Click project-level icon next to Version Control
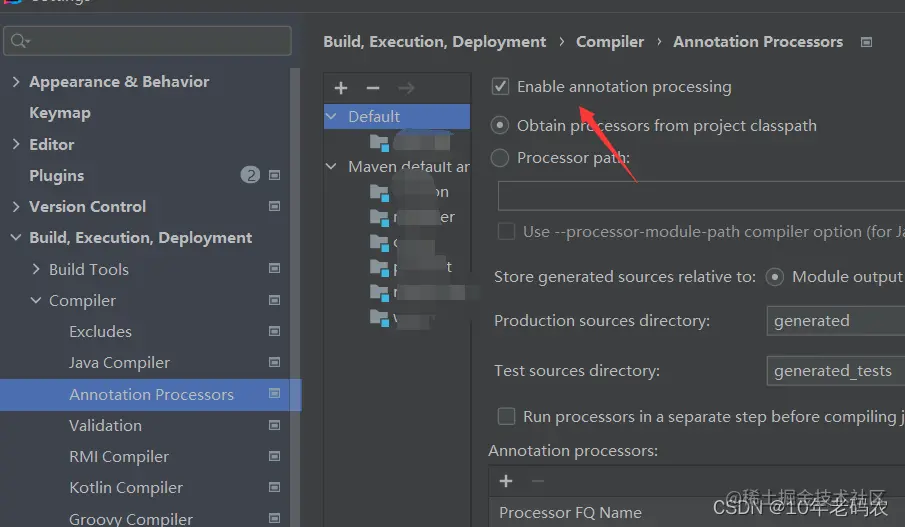This screenshot has width=905, height=527. click(x=275, y=206)
